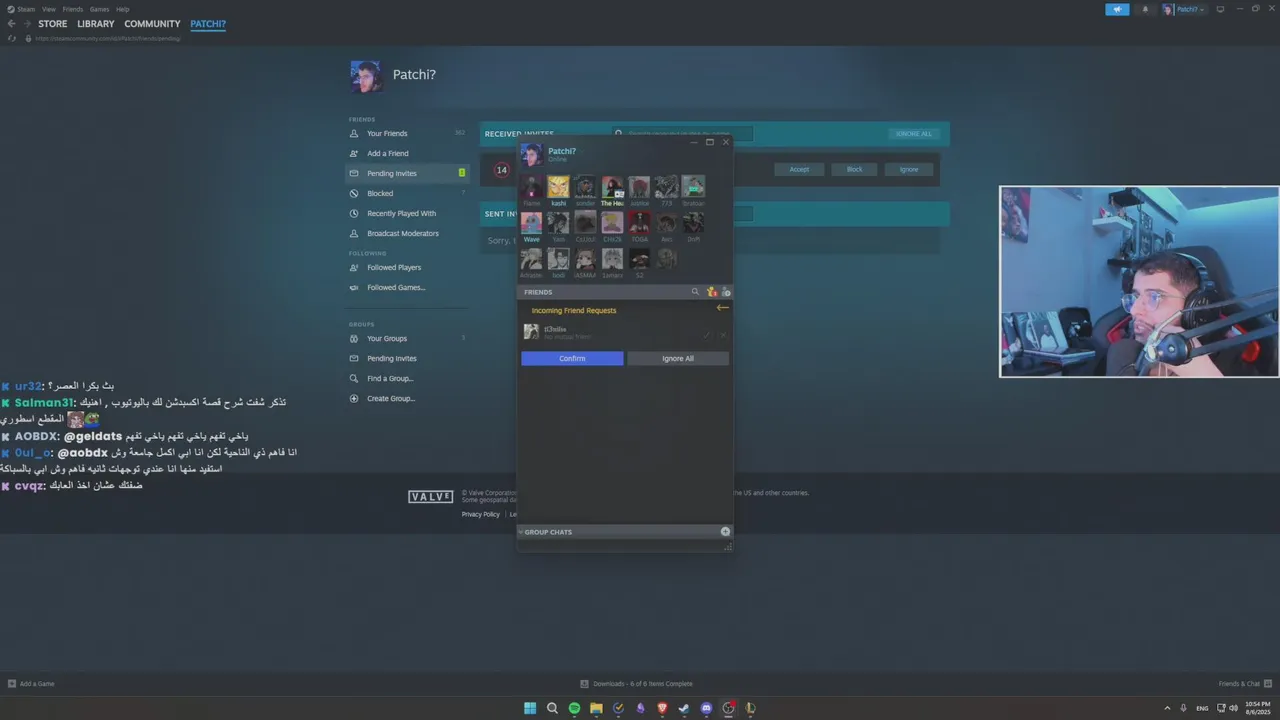Open The Hea... friend avatar

click(x=612, y=187)
